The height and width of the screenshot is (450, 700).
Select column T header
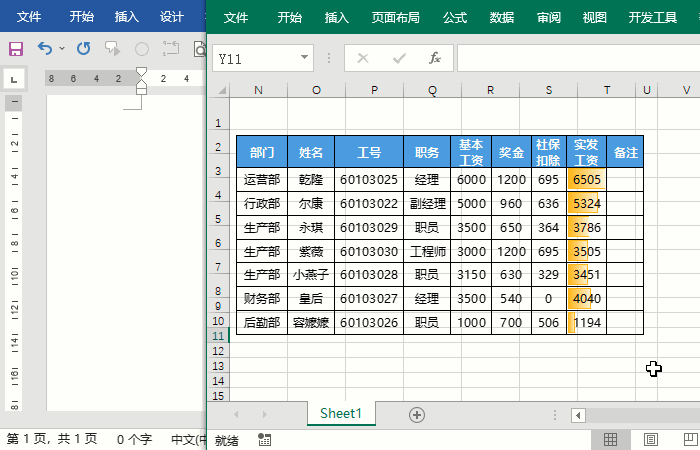(x=607, y=90)
